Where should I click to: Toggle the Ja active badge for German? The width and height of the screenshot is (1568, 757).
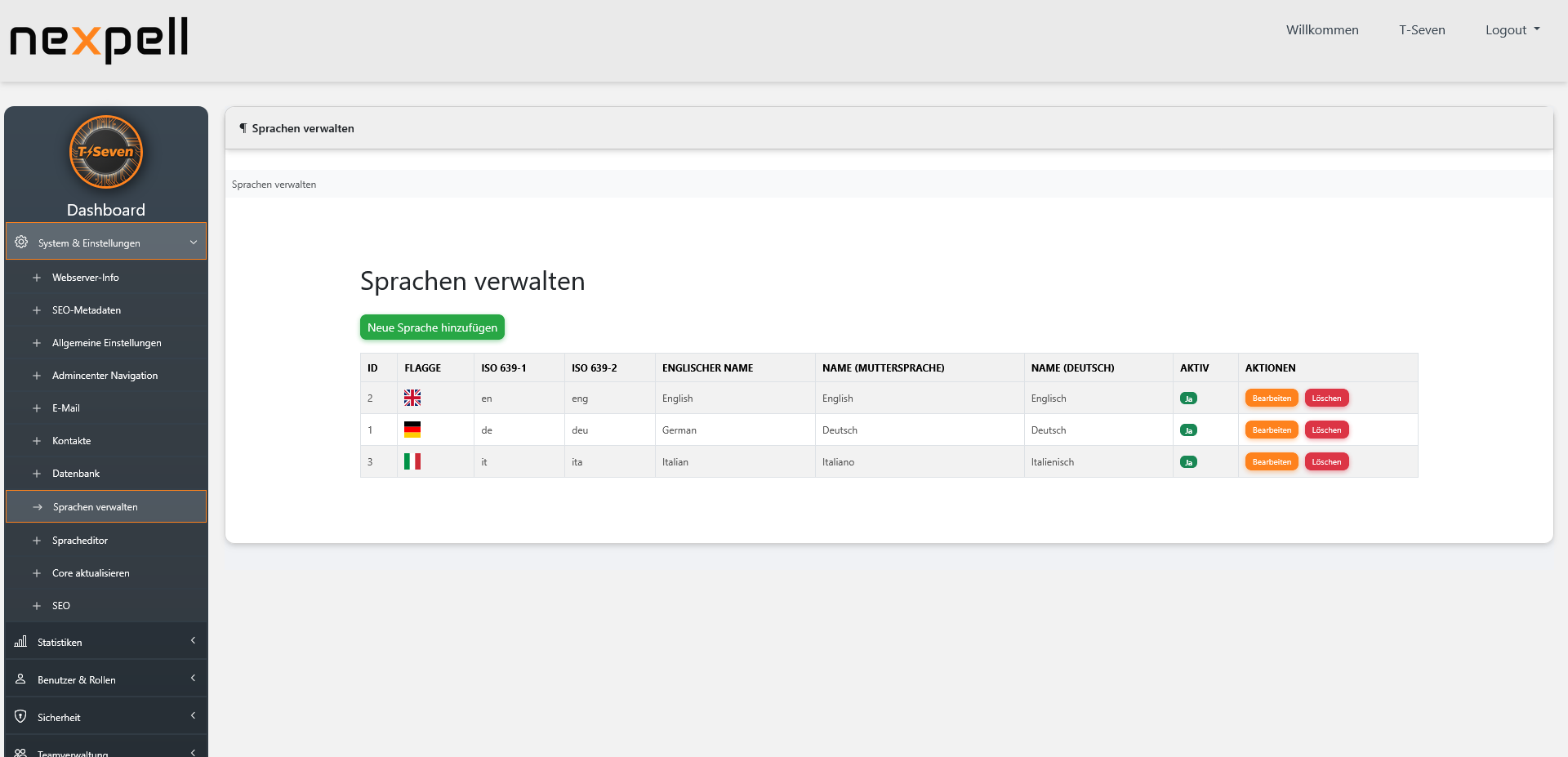pos(1189,430)
